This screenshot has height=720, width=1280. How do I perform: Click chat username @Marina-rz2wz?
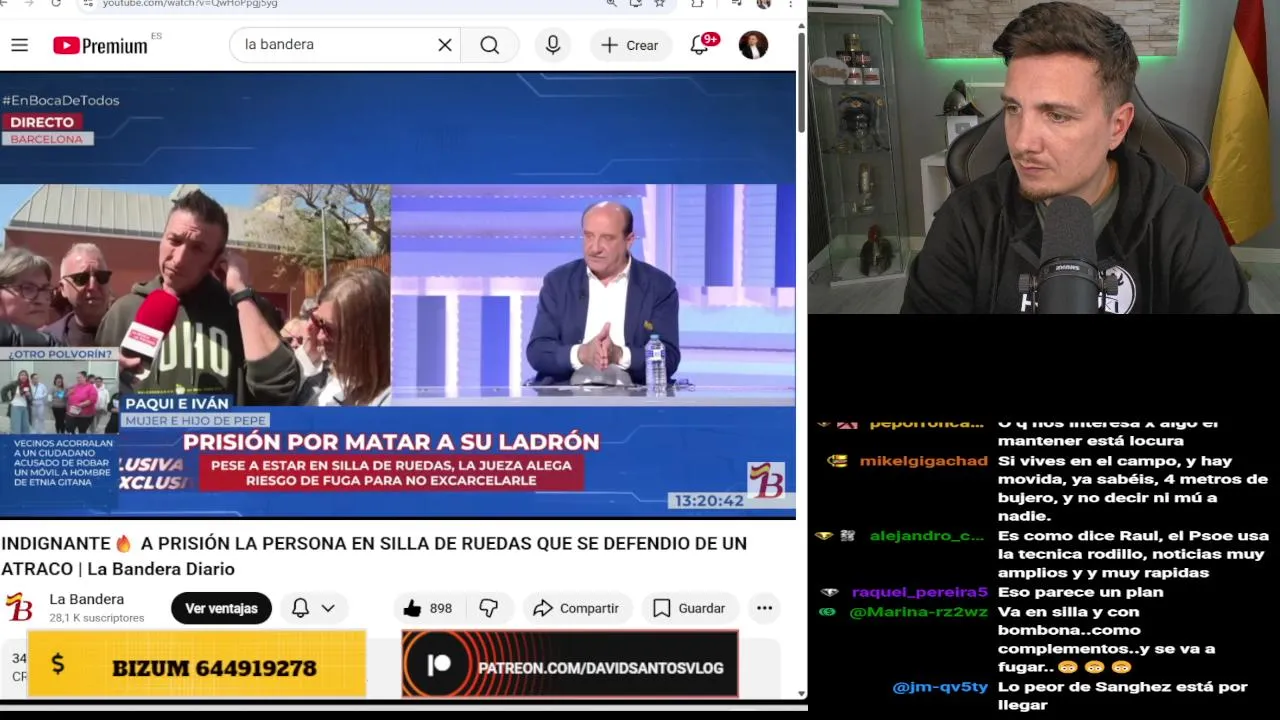918,612
